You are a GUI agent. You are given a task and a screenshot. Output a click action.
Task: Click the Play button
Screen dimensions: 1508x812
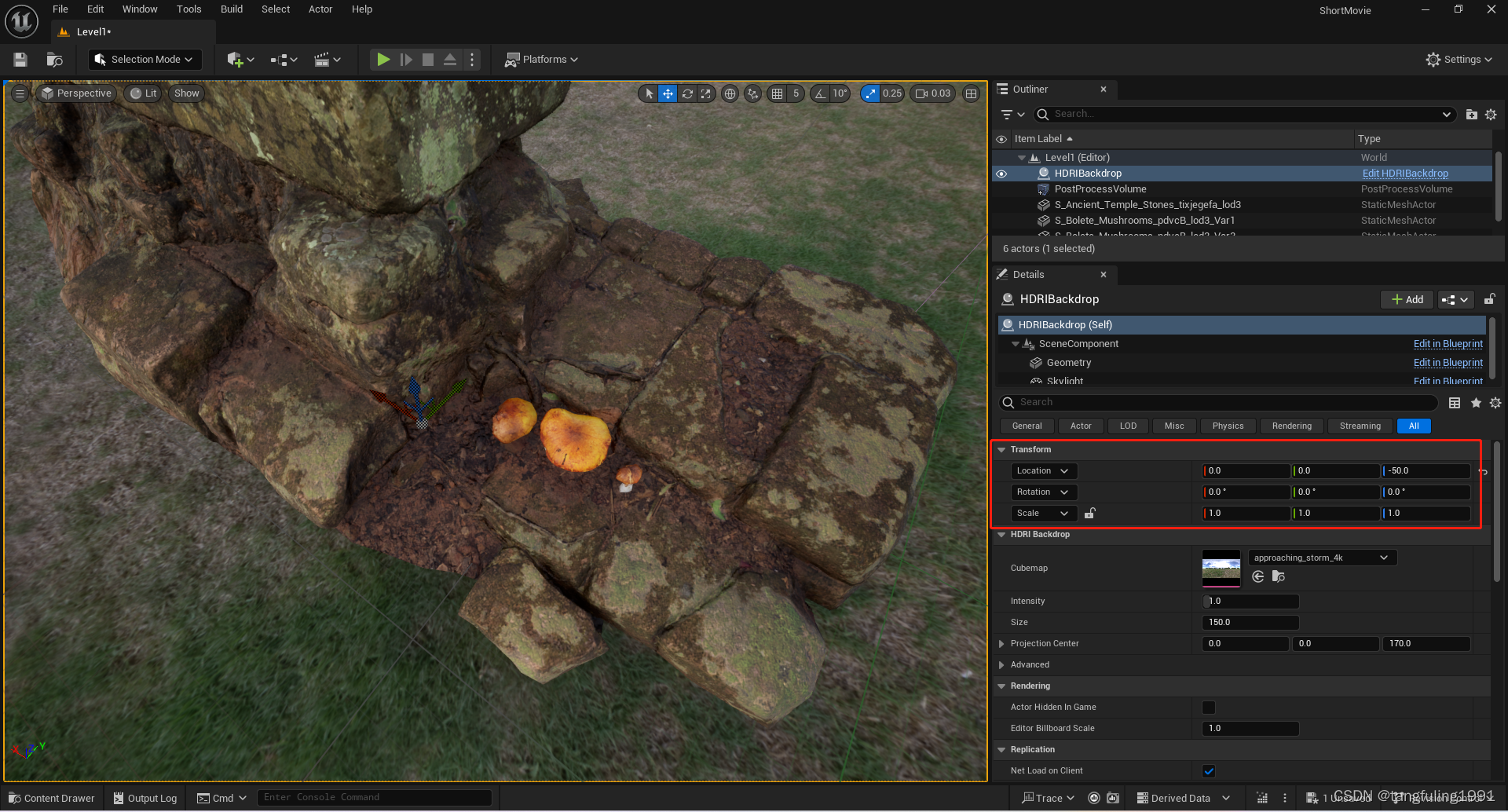click(383, 60)
